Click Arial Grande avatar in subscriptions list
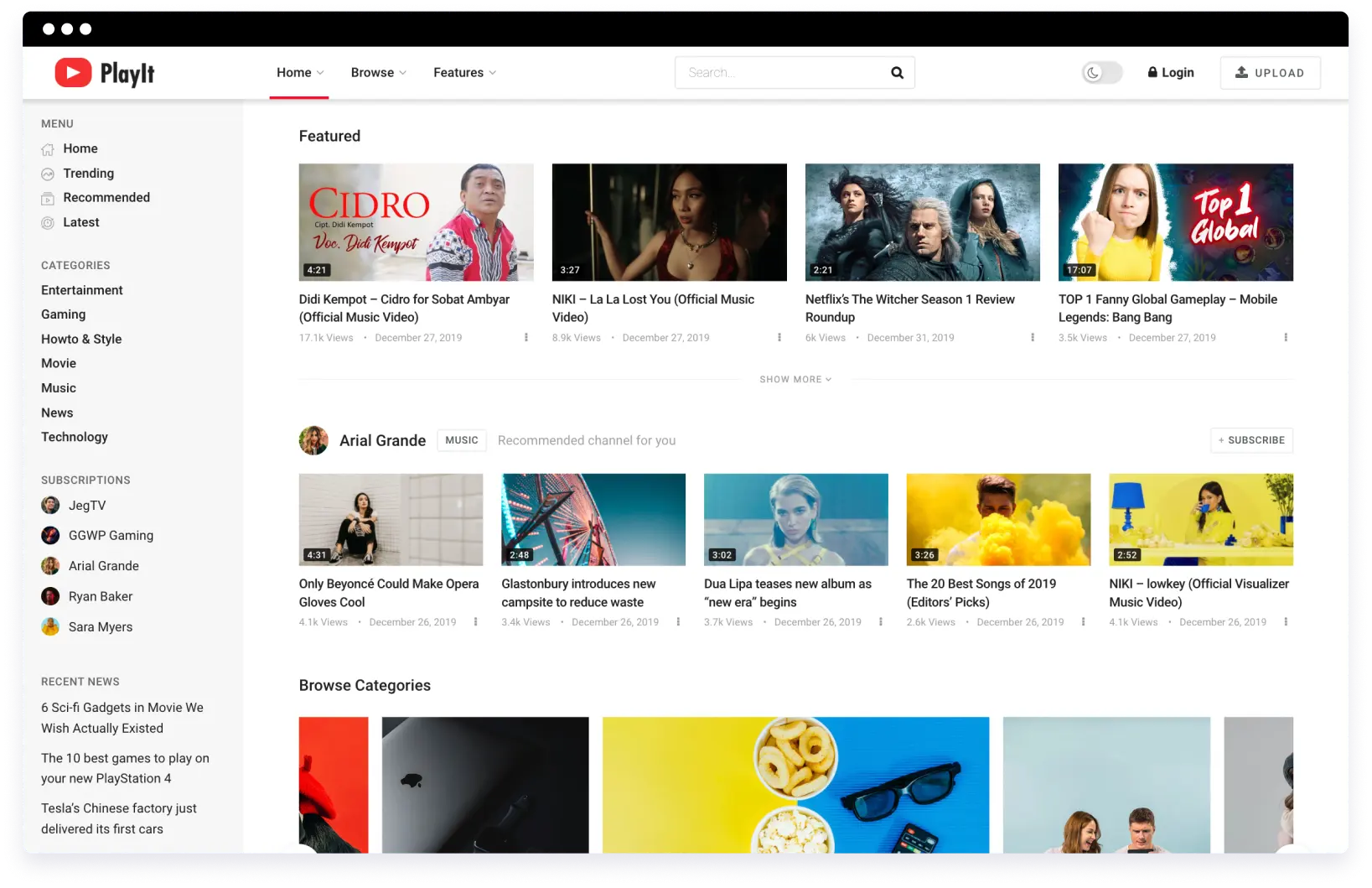The width and height of the screenshot is (1372, 888). pyautogui.click(x=50, y=566)
